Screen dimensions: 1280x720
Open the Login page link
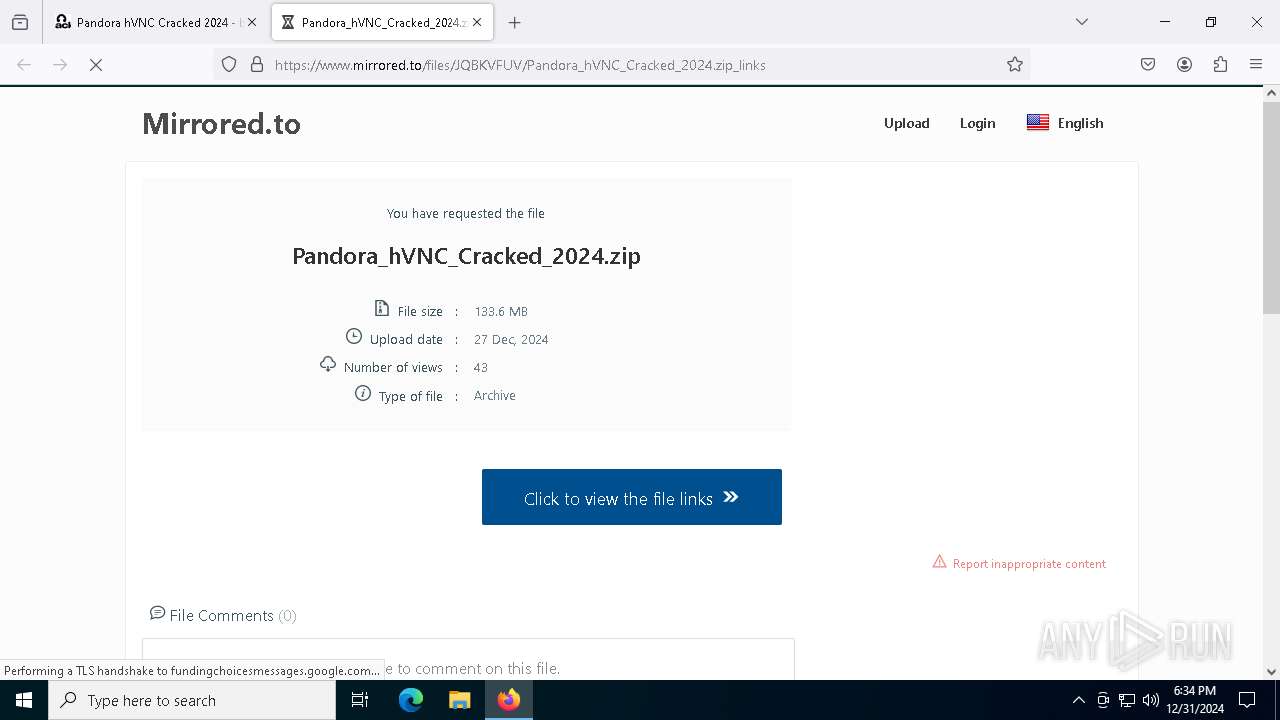[x=977, y=123]
